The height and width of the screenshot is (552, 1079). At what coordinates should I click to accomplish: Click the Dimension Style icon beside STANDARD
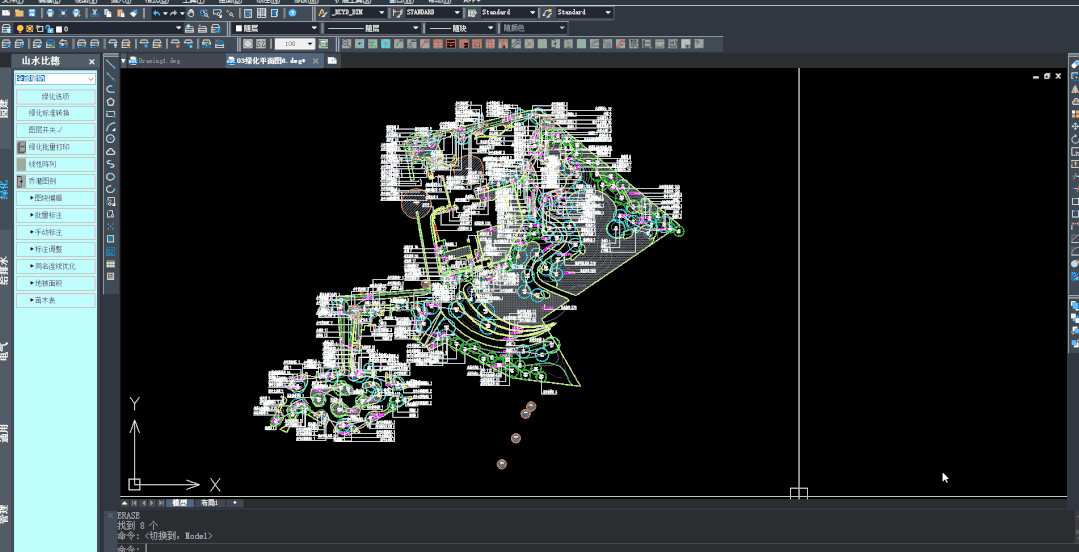point(398,13)
